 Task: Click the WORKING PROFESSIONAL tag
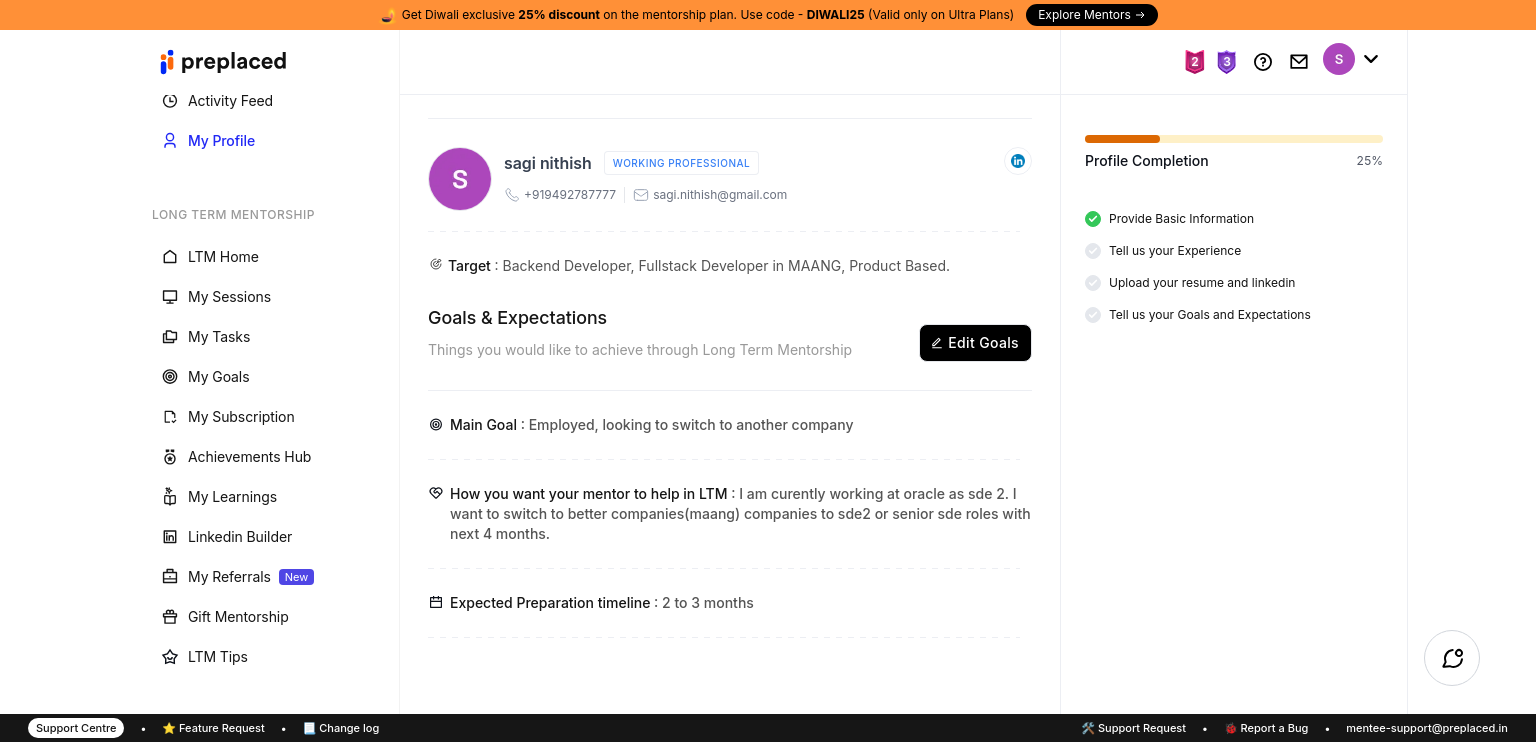[681, 163]
